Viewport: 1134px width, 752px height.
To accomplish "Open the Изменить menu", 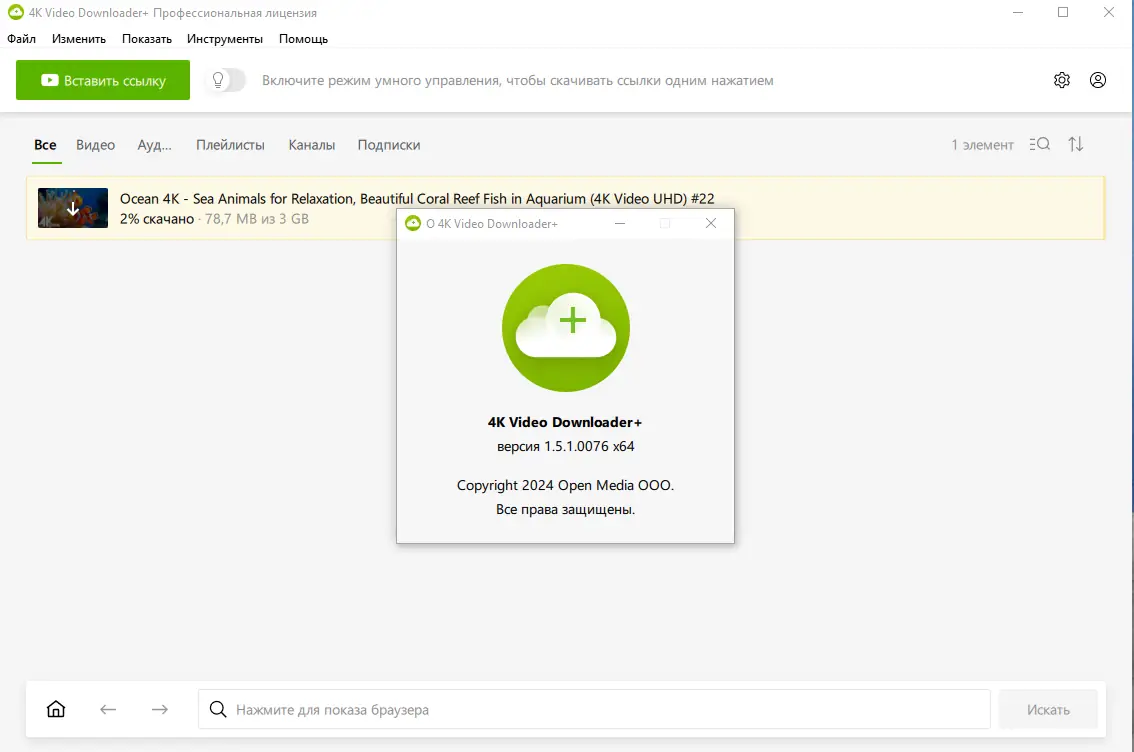I will point(79,39).
